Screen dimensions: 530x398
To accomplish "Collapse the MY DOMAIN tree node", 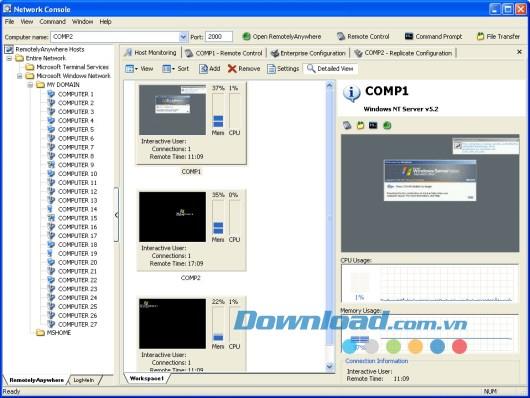I will 30,85.
